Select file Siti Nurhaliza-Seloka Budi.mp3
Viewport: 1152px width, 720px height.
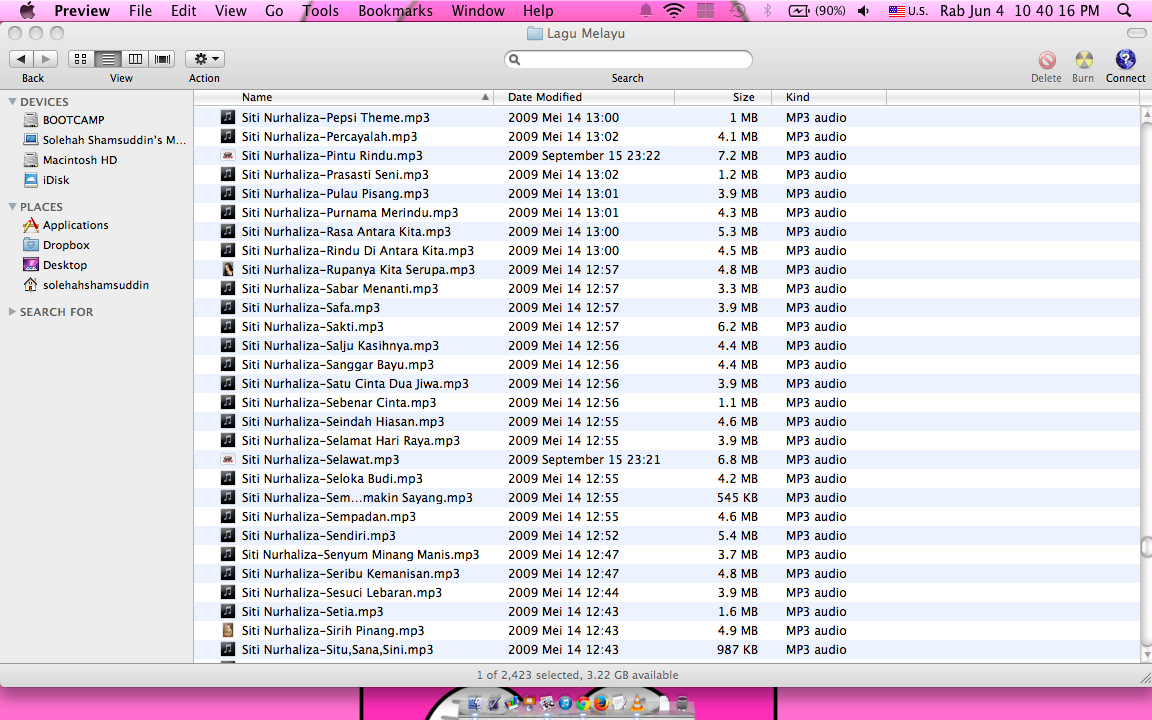[332, 478]
